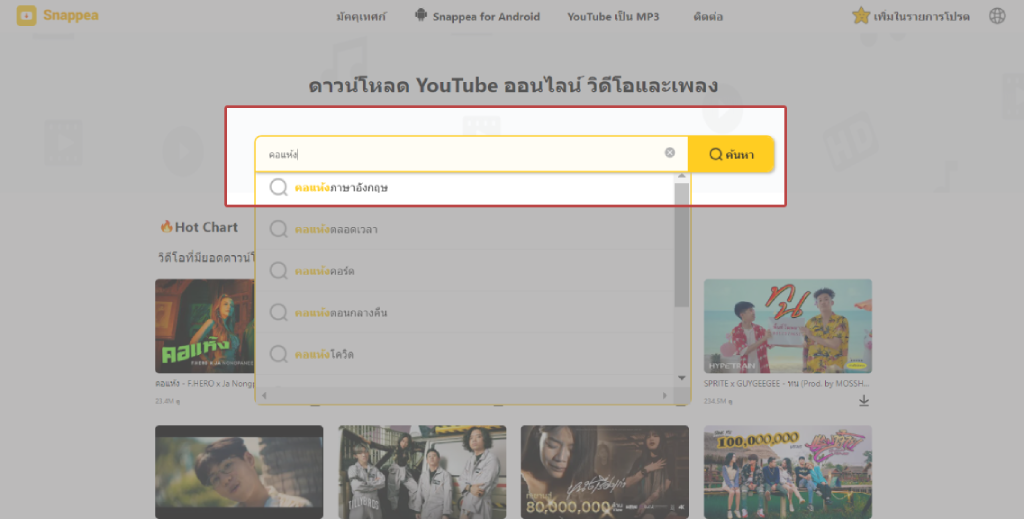Click the Hot Chart heading
The image size is (1024, 519).
click(x=199, y=227)
